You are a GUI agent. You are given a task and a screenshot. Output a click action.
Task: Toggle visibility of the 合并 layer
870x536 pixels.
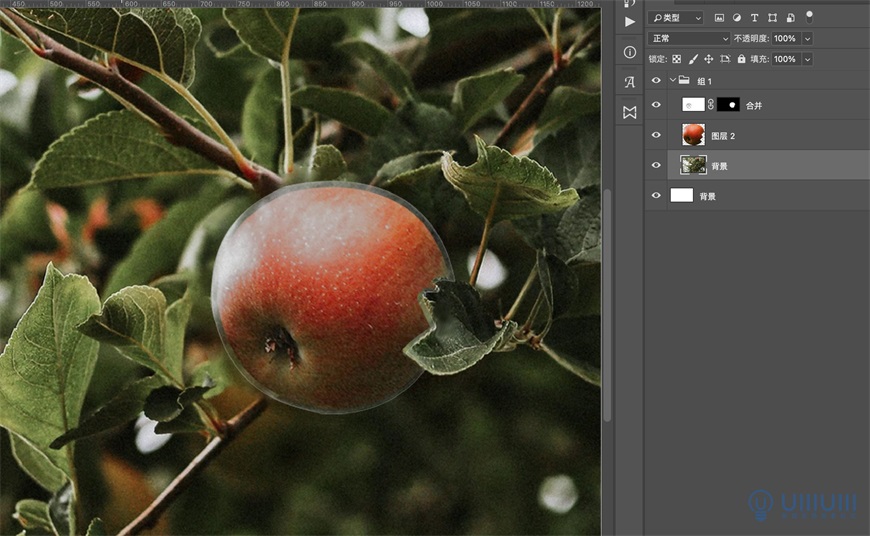[x=656, y=105]
